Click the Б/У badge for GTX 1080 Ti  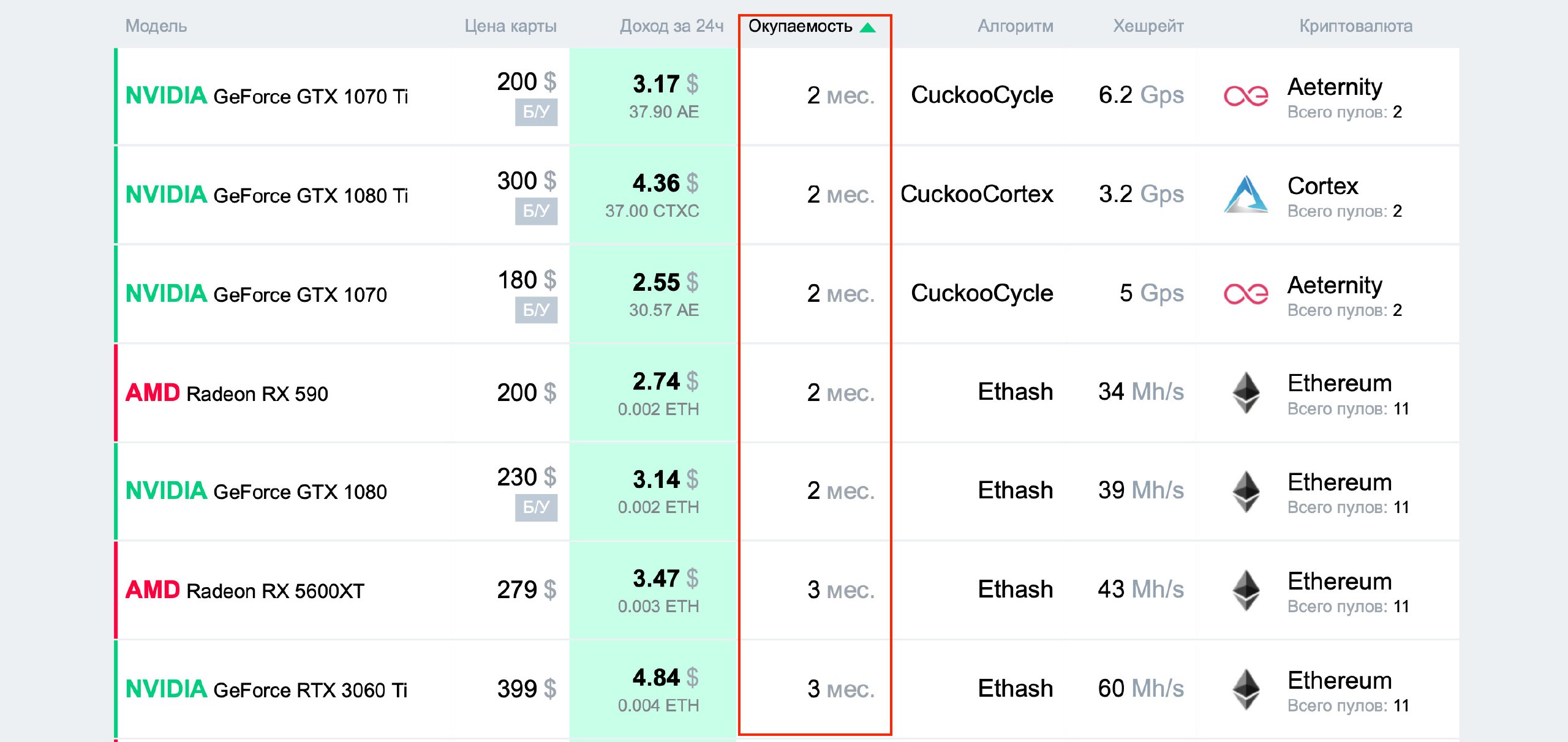[536, 211]
